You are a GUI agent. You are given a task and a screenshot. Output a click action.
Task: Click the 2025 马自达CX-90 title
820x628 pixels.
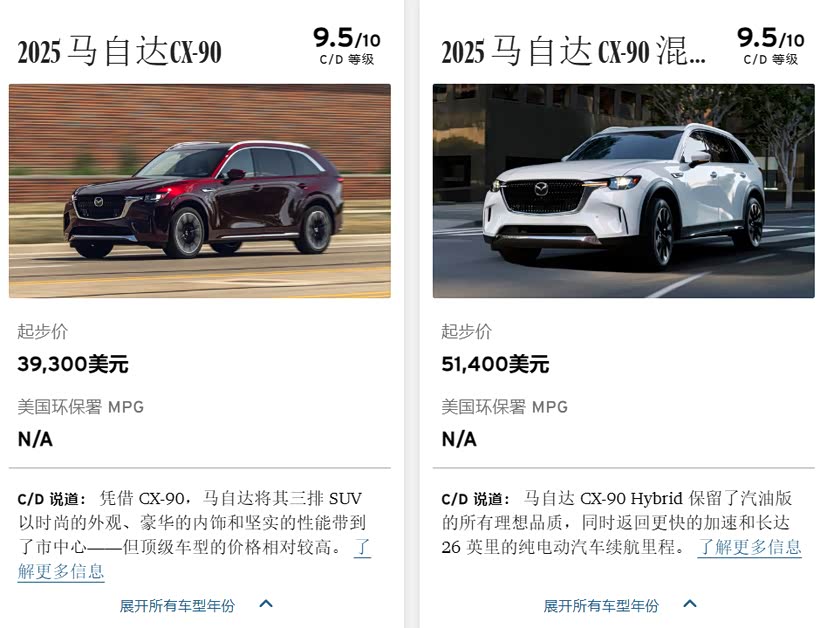click(120, 52)
